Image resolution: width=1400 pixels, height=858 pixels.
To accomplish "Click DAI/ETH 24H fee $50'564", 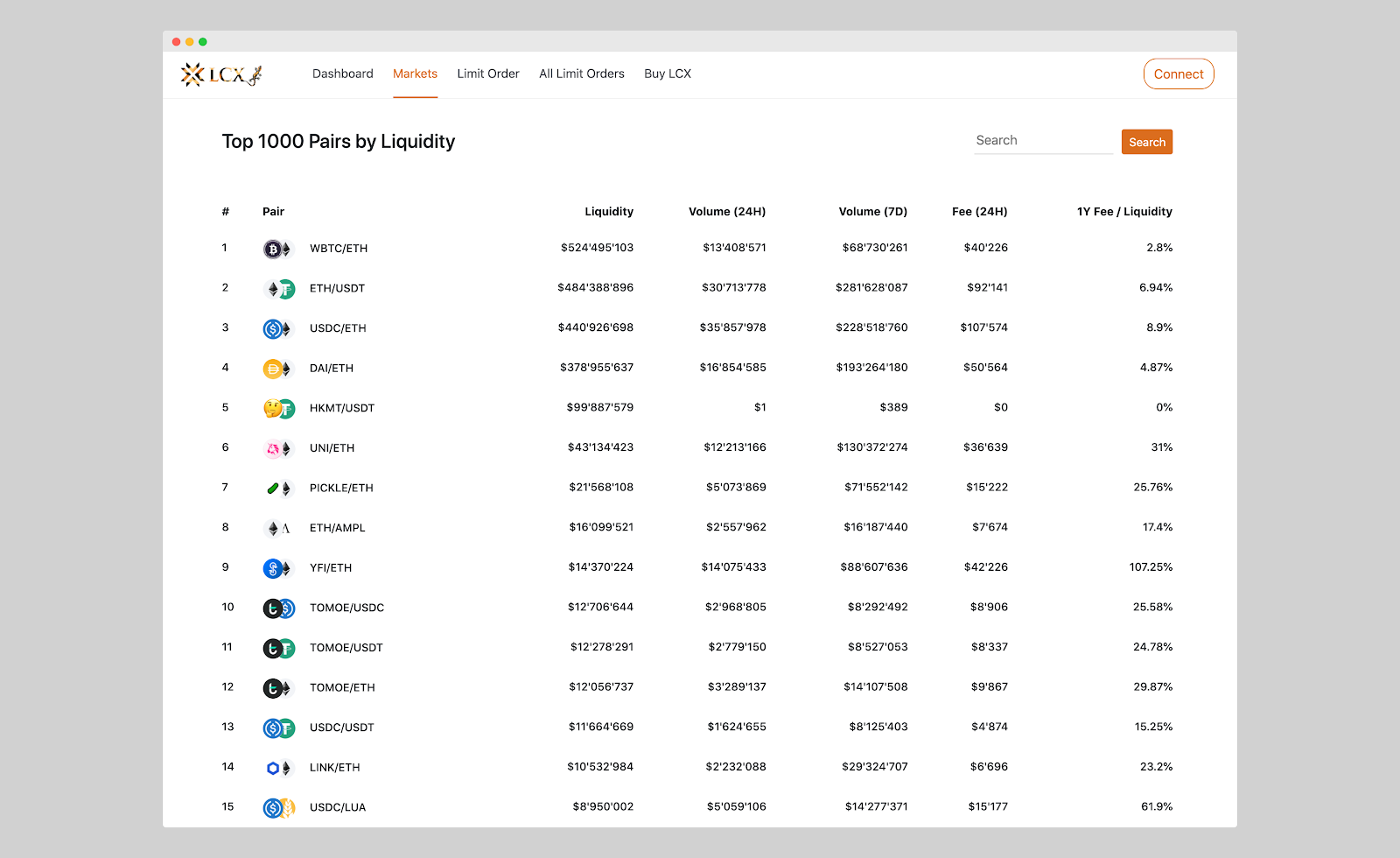I will [x=986, y=368].
